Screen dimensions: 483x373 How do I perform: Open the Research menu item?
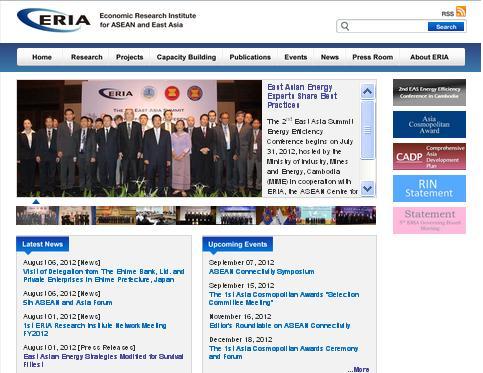(87, 57)
